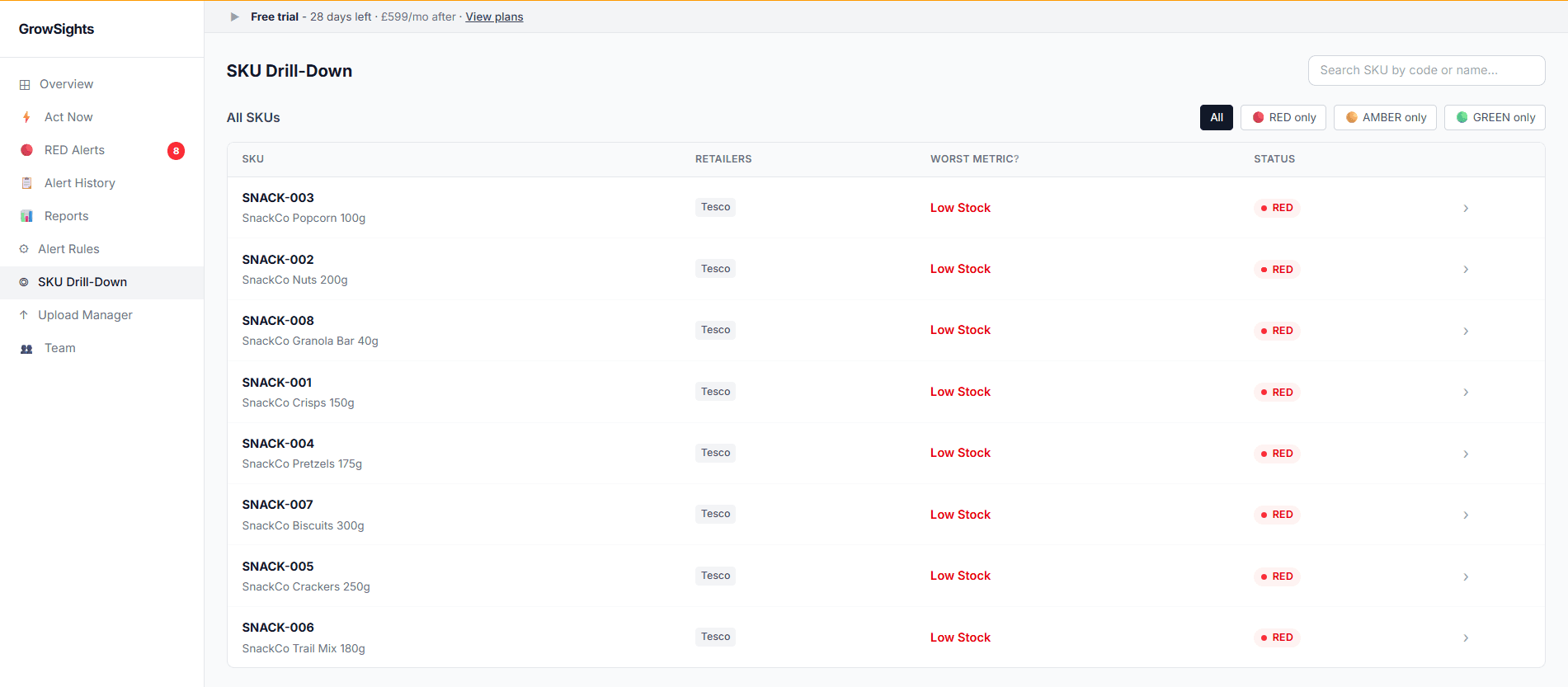Image resolution: width=1568 pixels, height=687 pixels.
Task: Open SNACK-008 row chevron
Action: [x=1466, y=331]
